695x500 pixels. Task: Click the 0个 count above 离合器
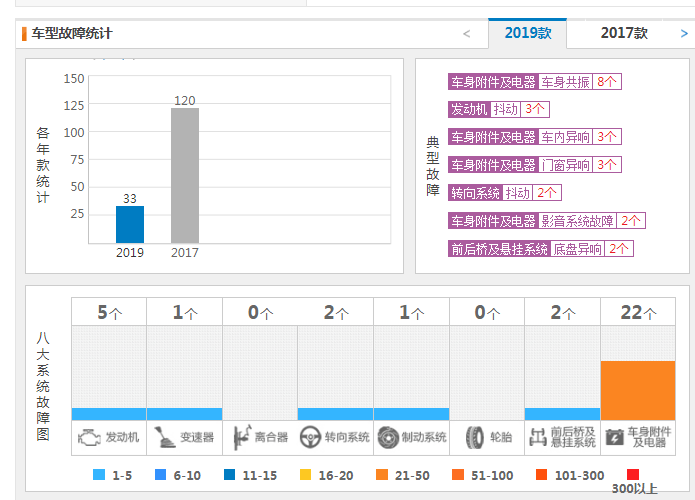pos(261,312)
